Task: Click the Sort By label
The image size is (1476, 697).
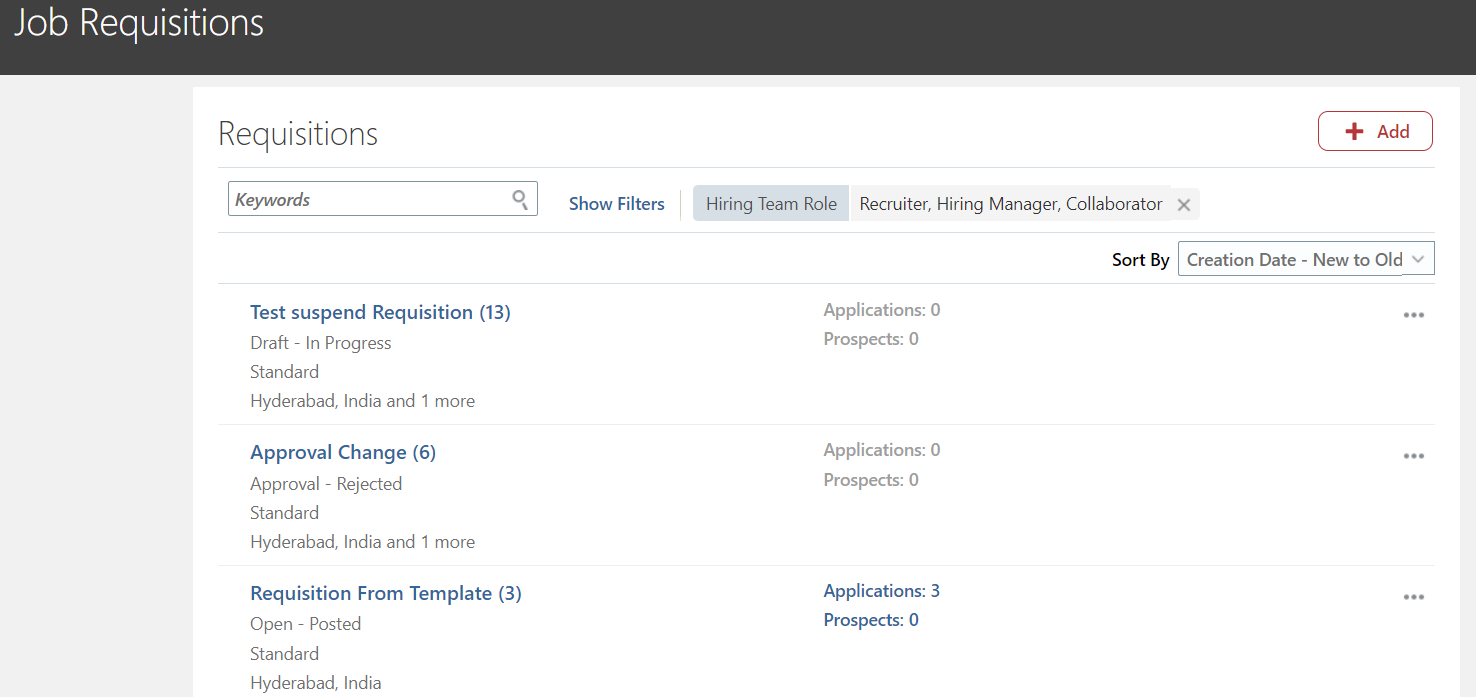Action: pos(1141,260)
